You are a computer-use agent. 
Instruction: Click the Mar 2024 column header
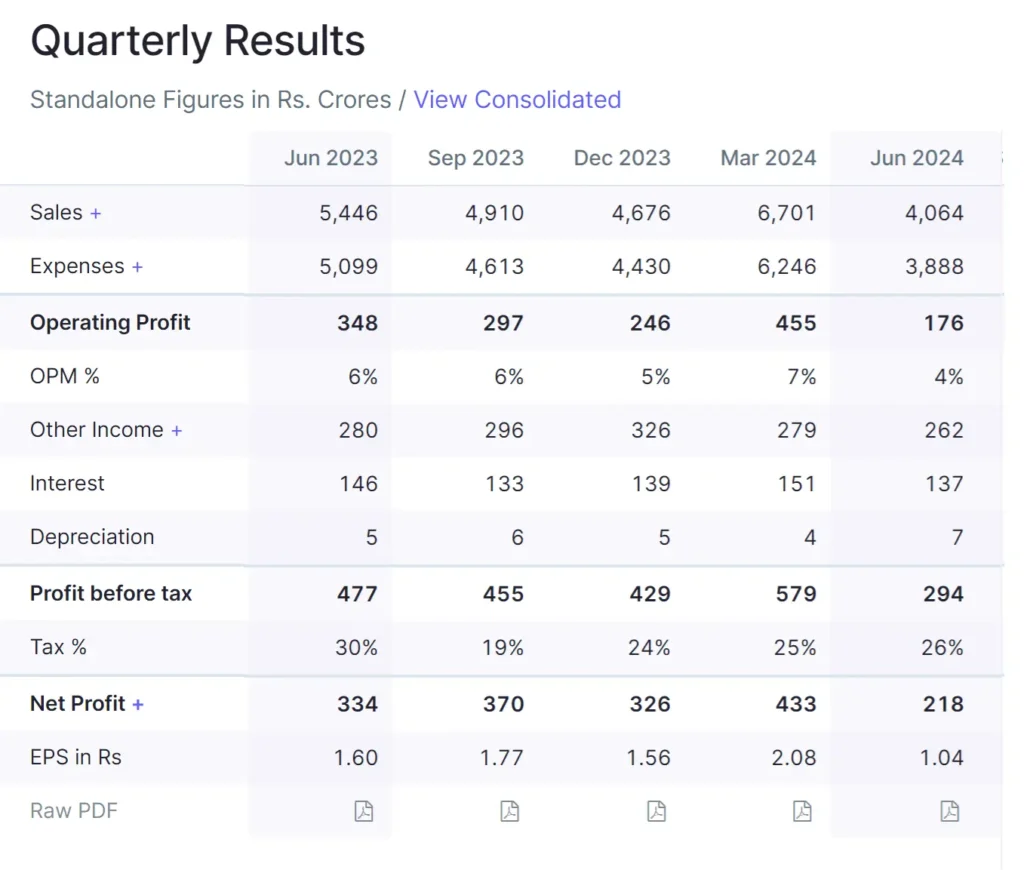coord(768,158)
